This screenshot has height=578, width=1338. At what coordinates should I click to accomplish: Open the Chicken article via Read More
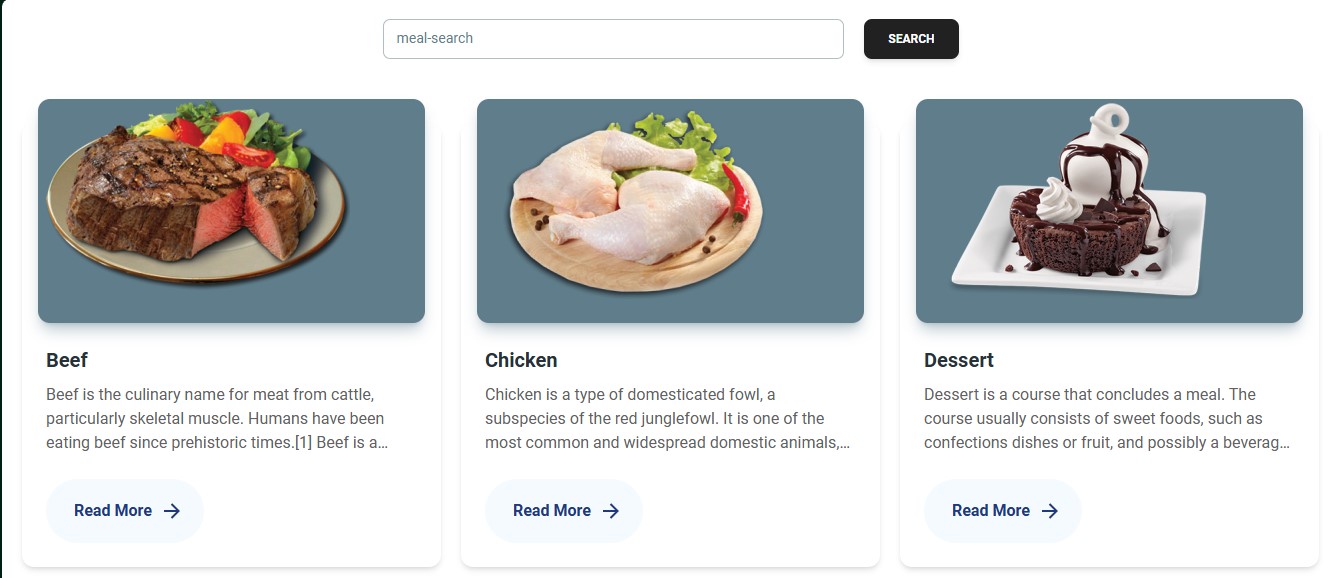point(552,510)
